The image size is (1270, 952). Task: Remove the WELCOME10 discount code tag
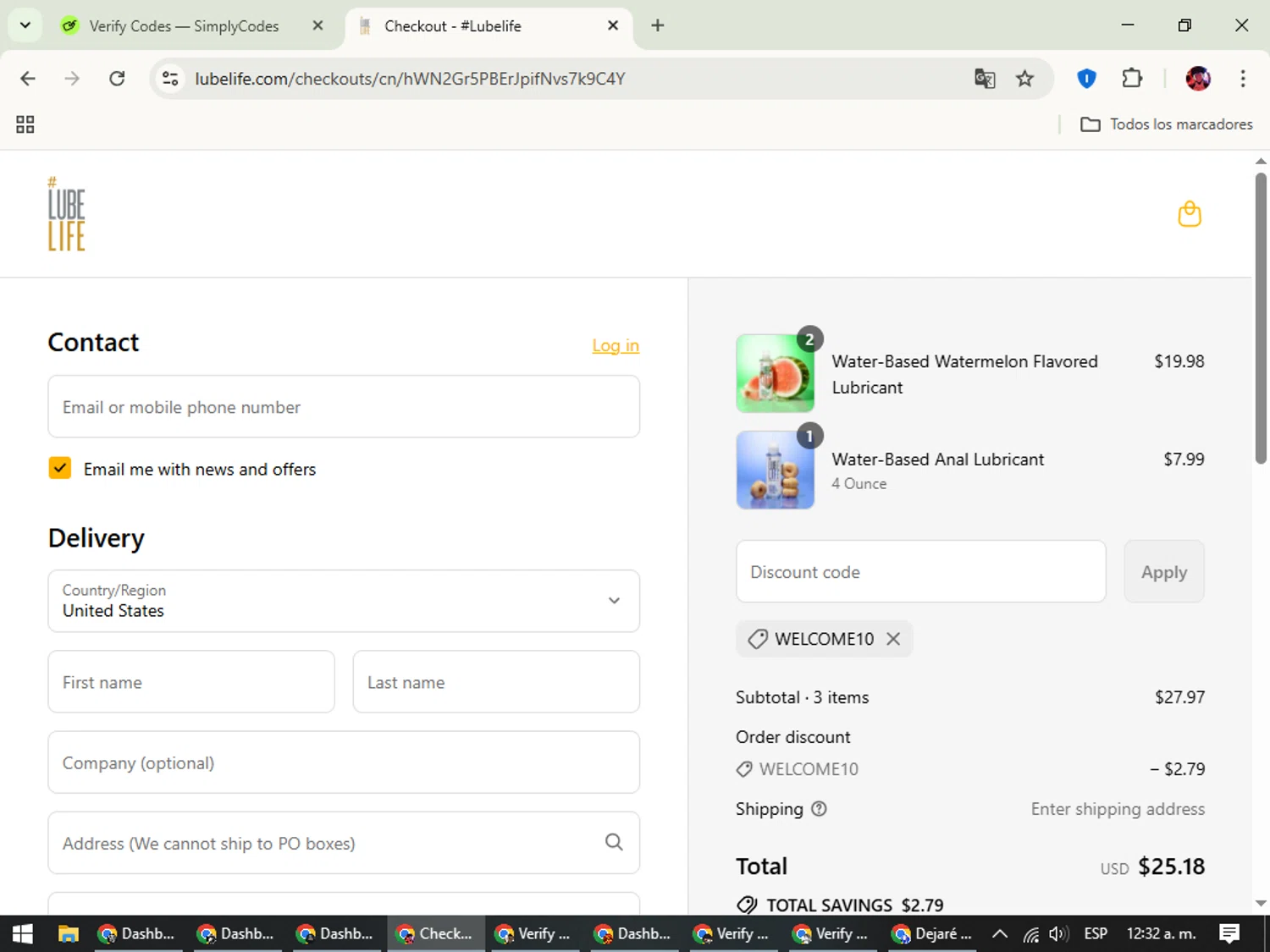click(893, 639)
